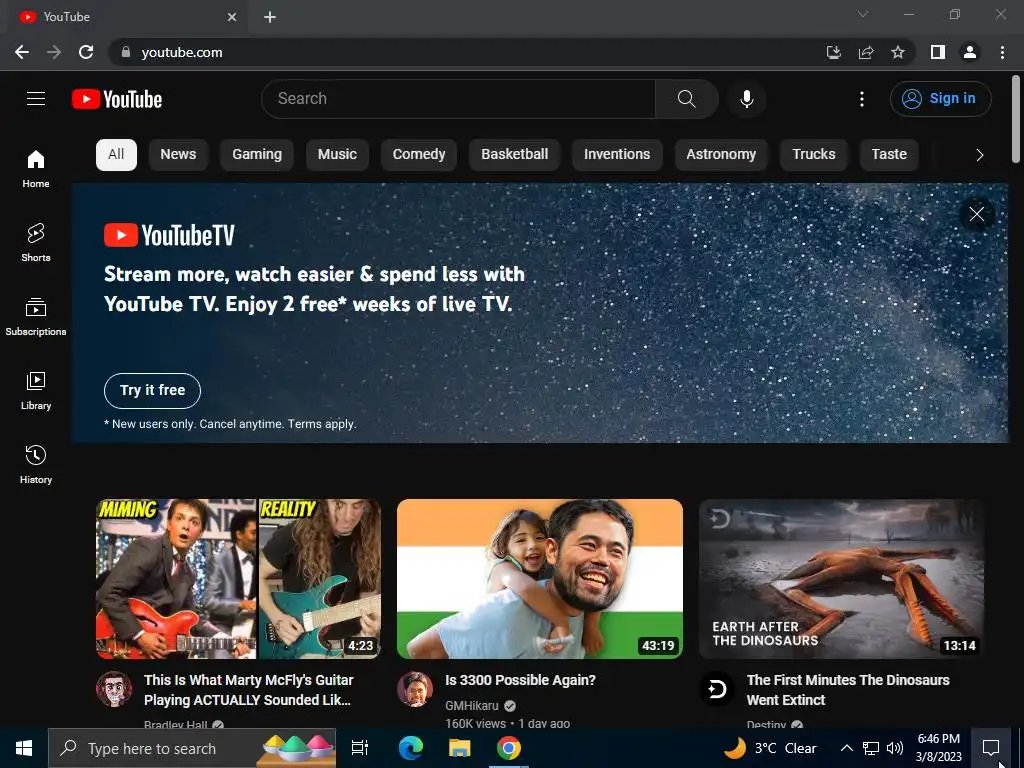
Task: Click the Chrome icon on the taskbar
Action: [x=508, y=748]
